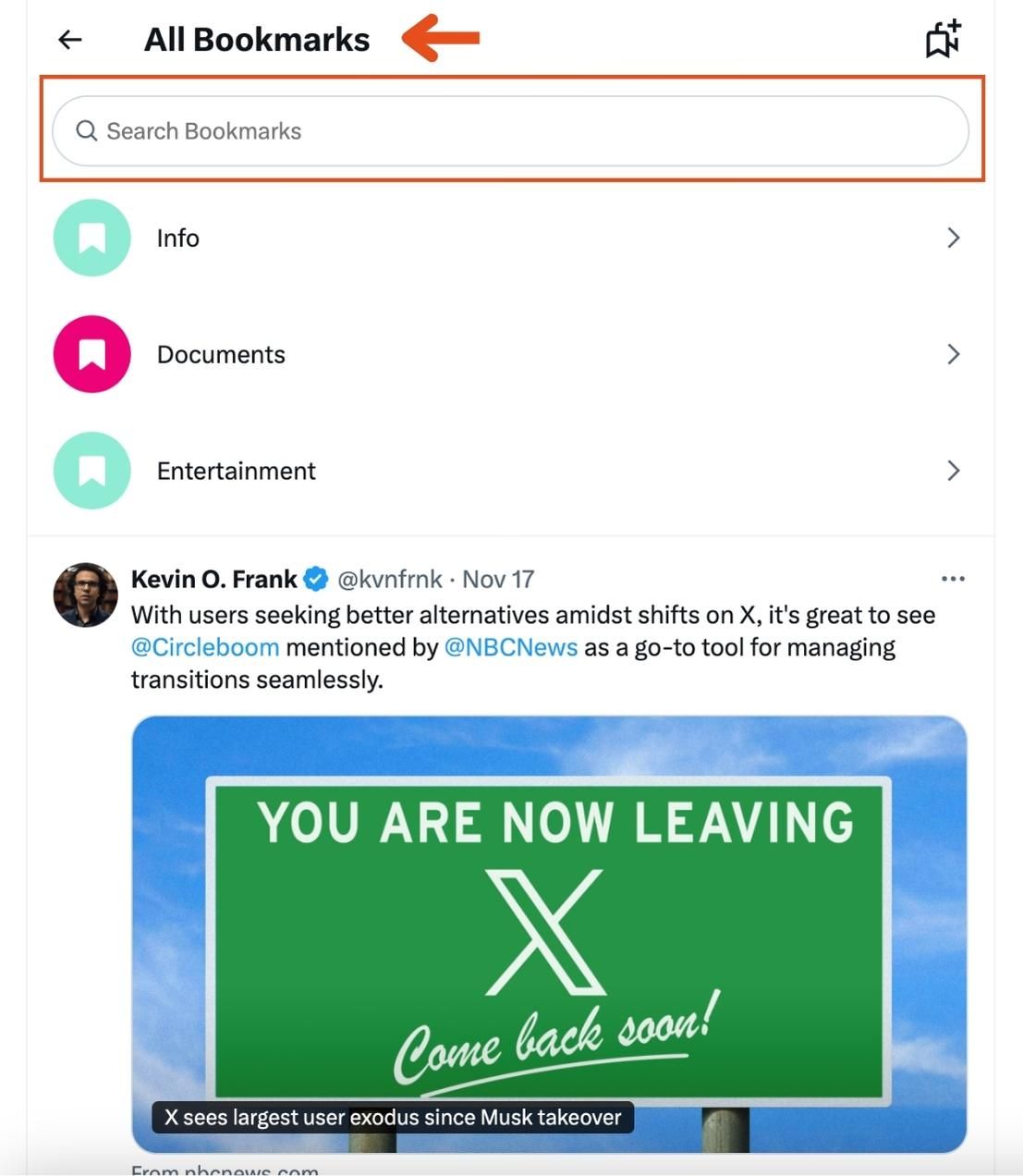Click the @kvnfrnk handle

coord(389,579)
